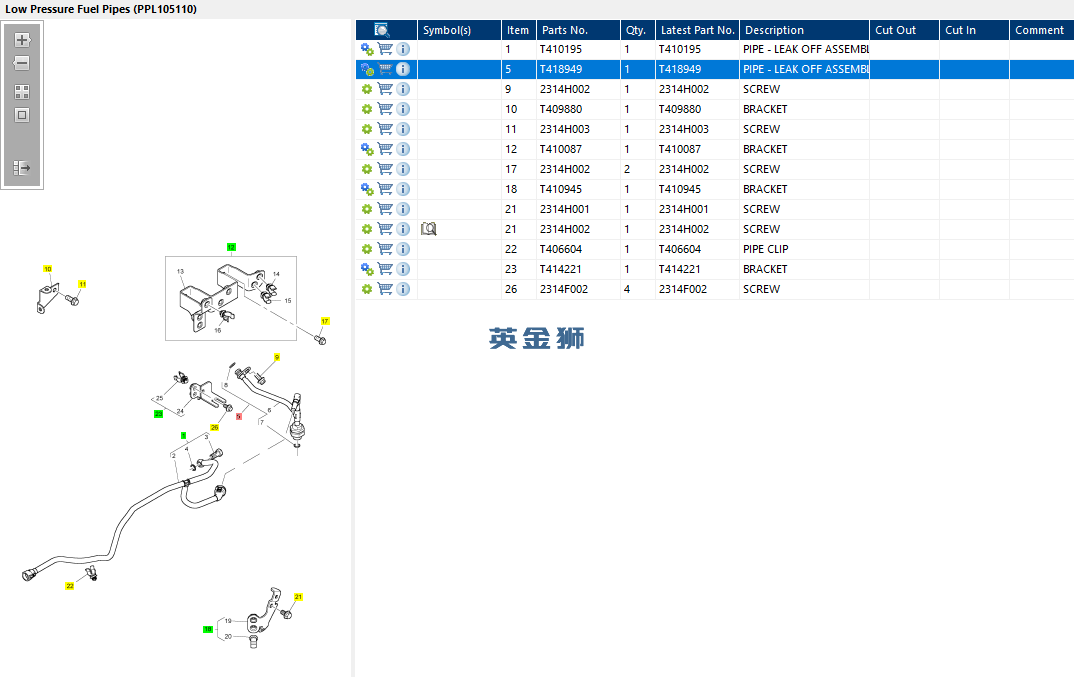1074x677 pixels.
Task: Sort by Parts No. column header
Action: pos(578,30)
